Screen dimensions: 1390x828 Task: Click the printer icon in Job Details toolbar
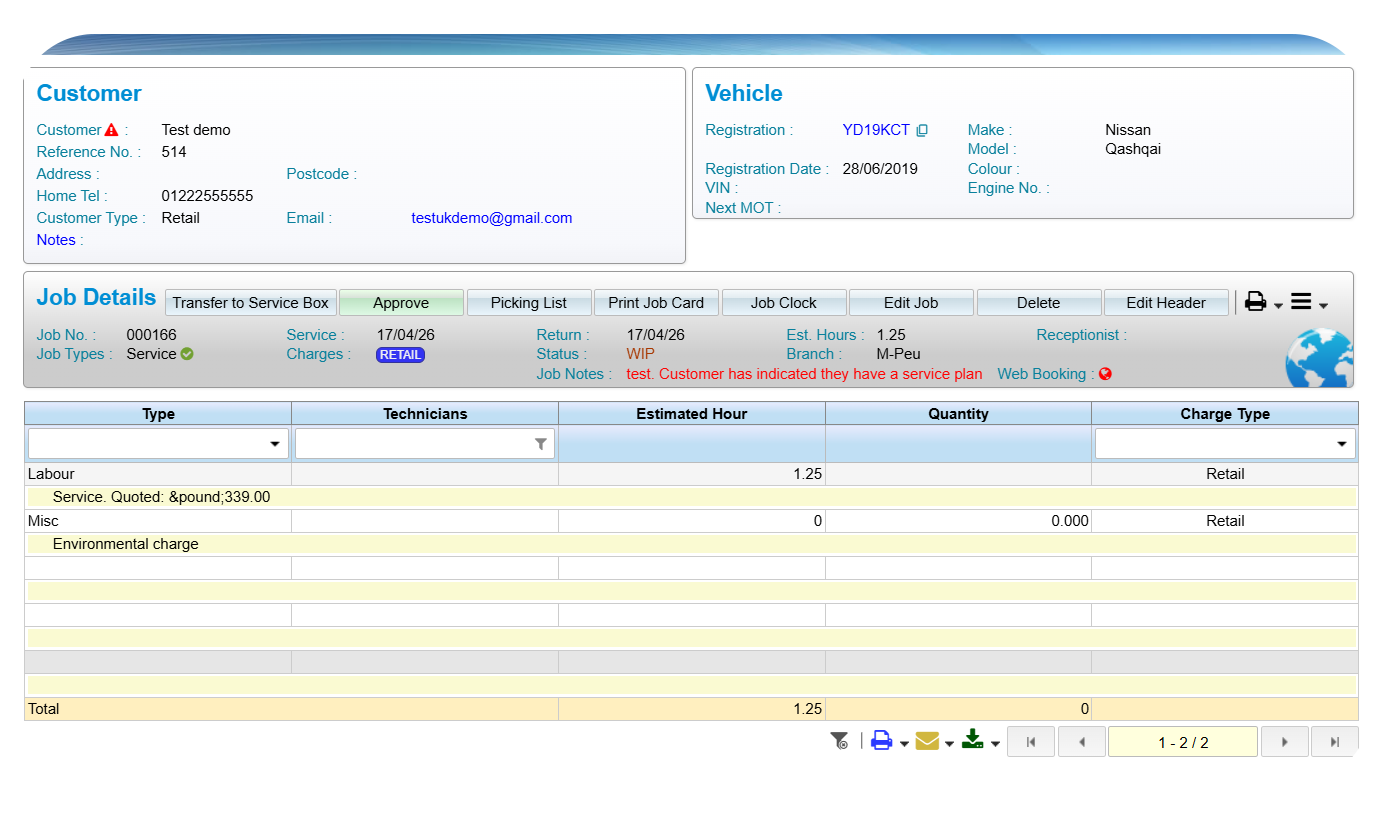1255,302
